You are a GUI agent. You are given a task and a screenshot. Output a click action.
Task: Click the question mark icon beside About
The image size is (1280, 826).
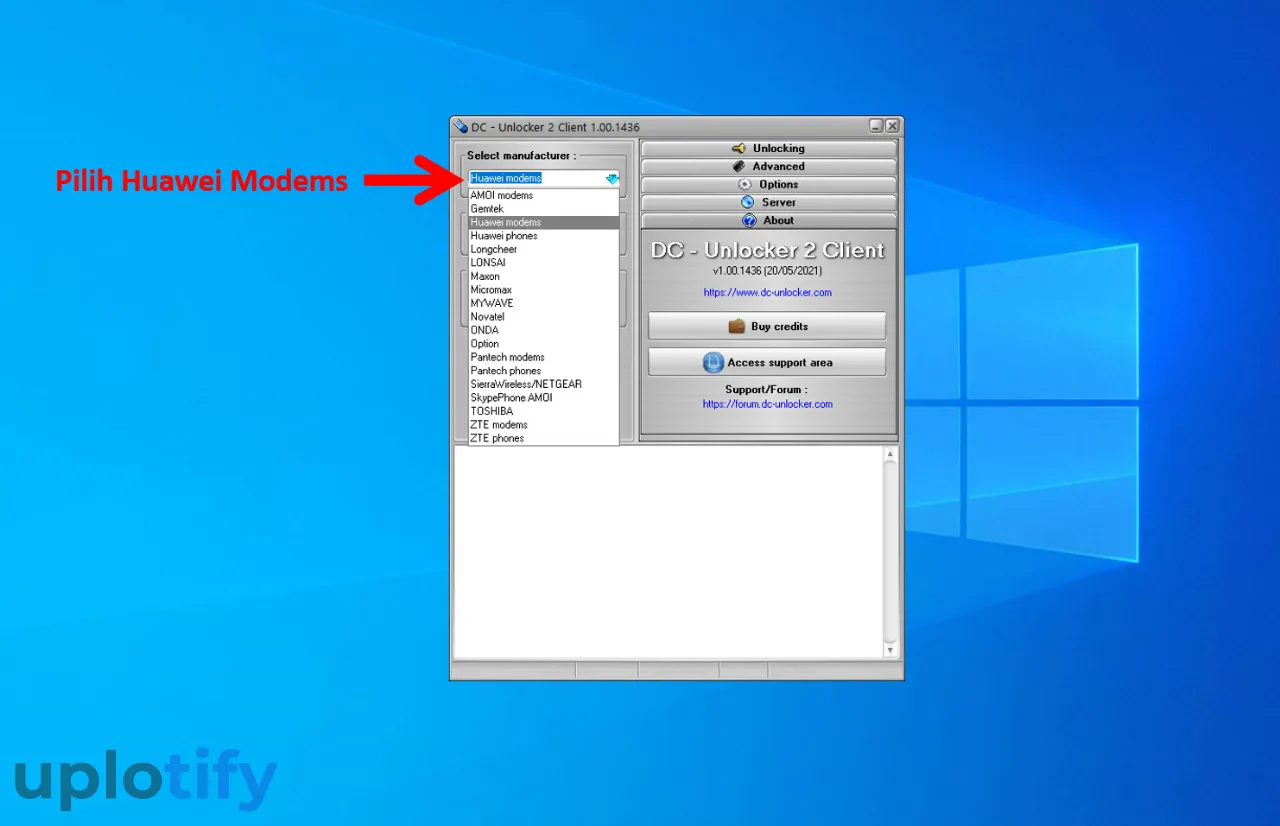[x=749, y=221]
